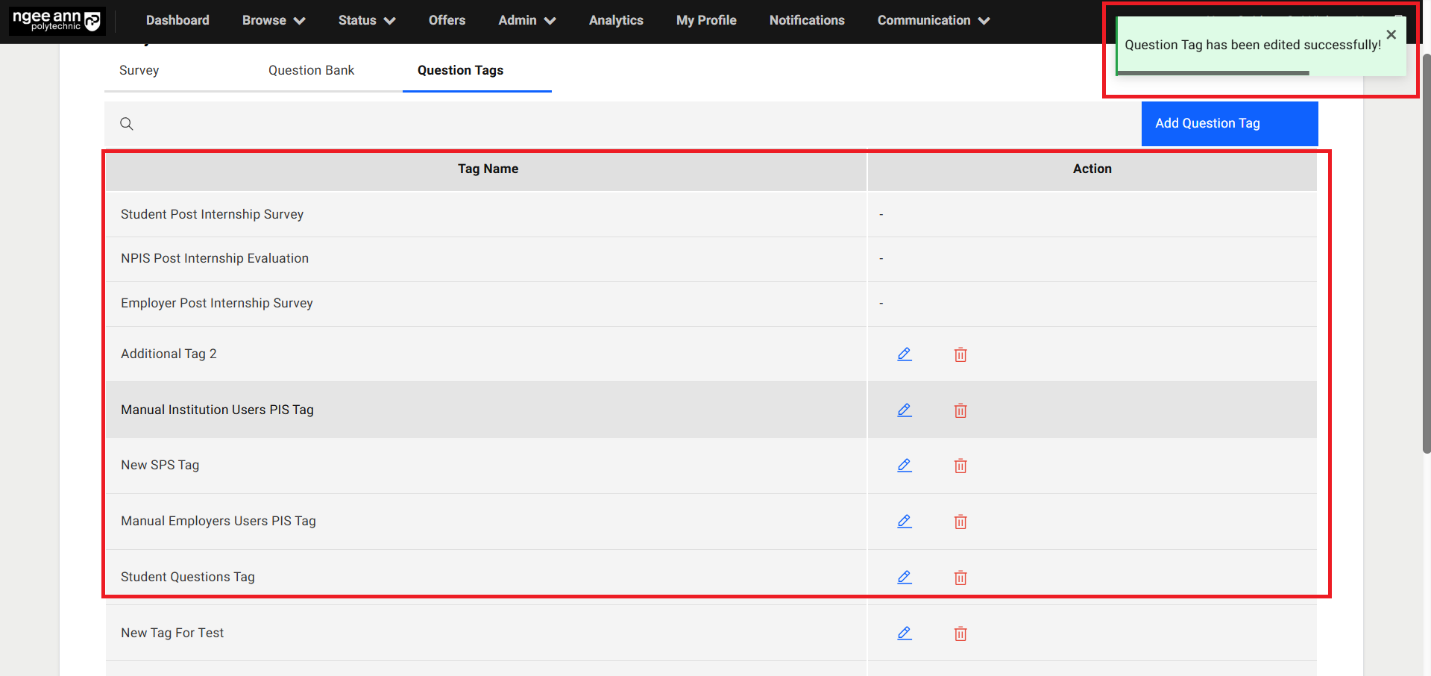This screenshot has height=676, width=1431.
Task: Delete the Student Questions Tag
Action: (960, 578)
